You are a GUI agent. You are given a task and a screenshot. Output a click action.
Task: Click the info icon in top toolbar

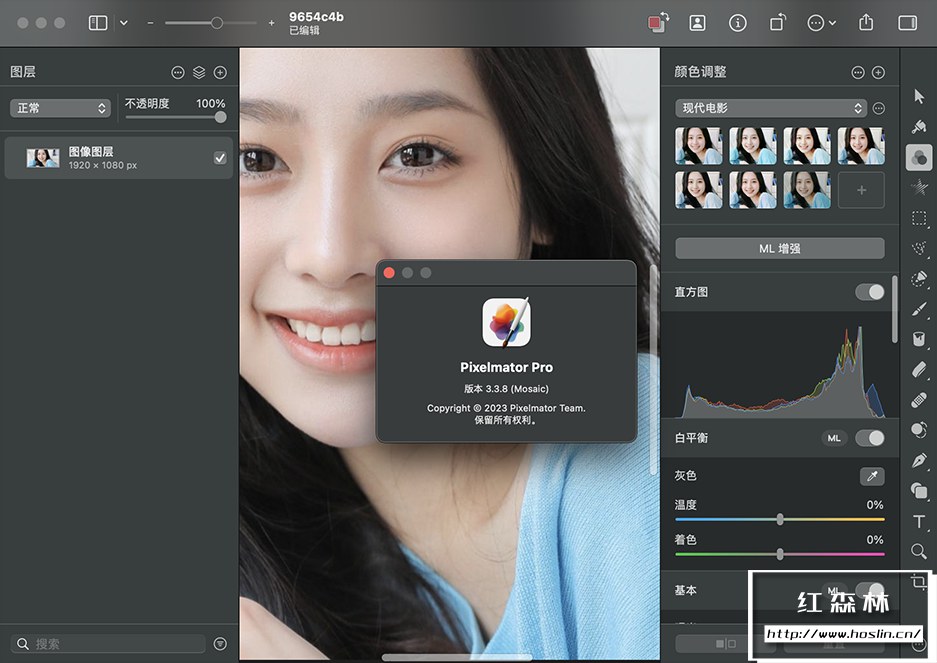[x=738, y=22]
